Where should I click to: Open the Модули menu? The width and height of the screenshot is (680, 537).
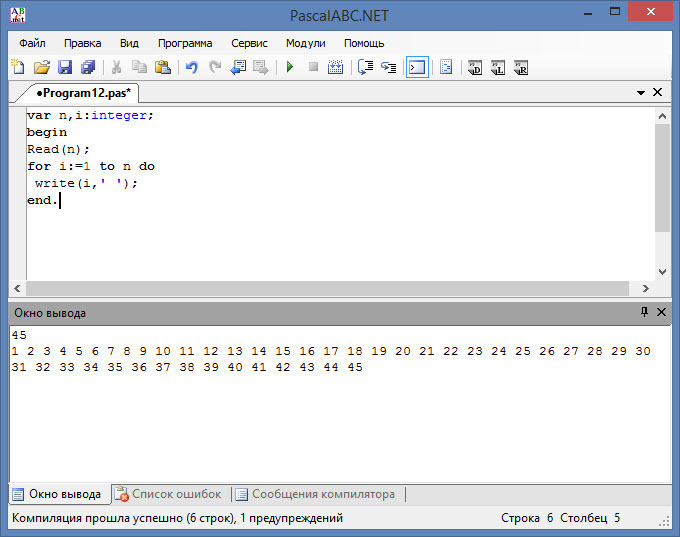[x=306, y=43]
